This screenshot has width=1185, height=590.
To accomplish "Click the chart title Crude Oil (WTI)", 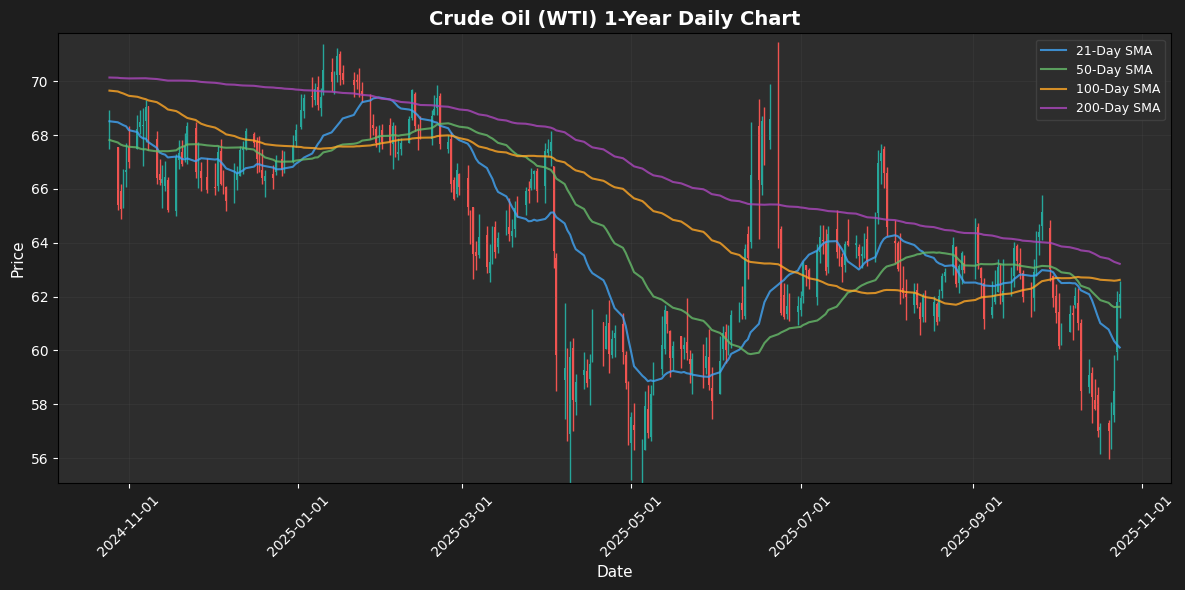I will pyautogui.click(x=614, y=18).
